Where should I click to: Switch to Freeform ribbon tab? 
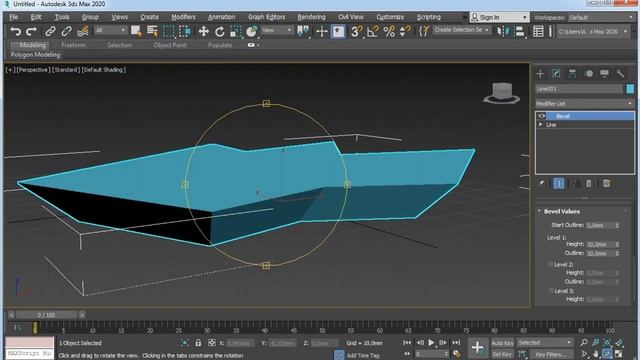click(x=73, y=45)
